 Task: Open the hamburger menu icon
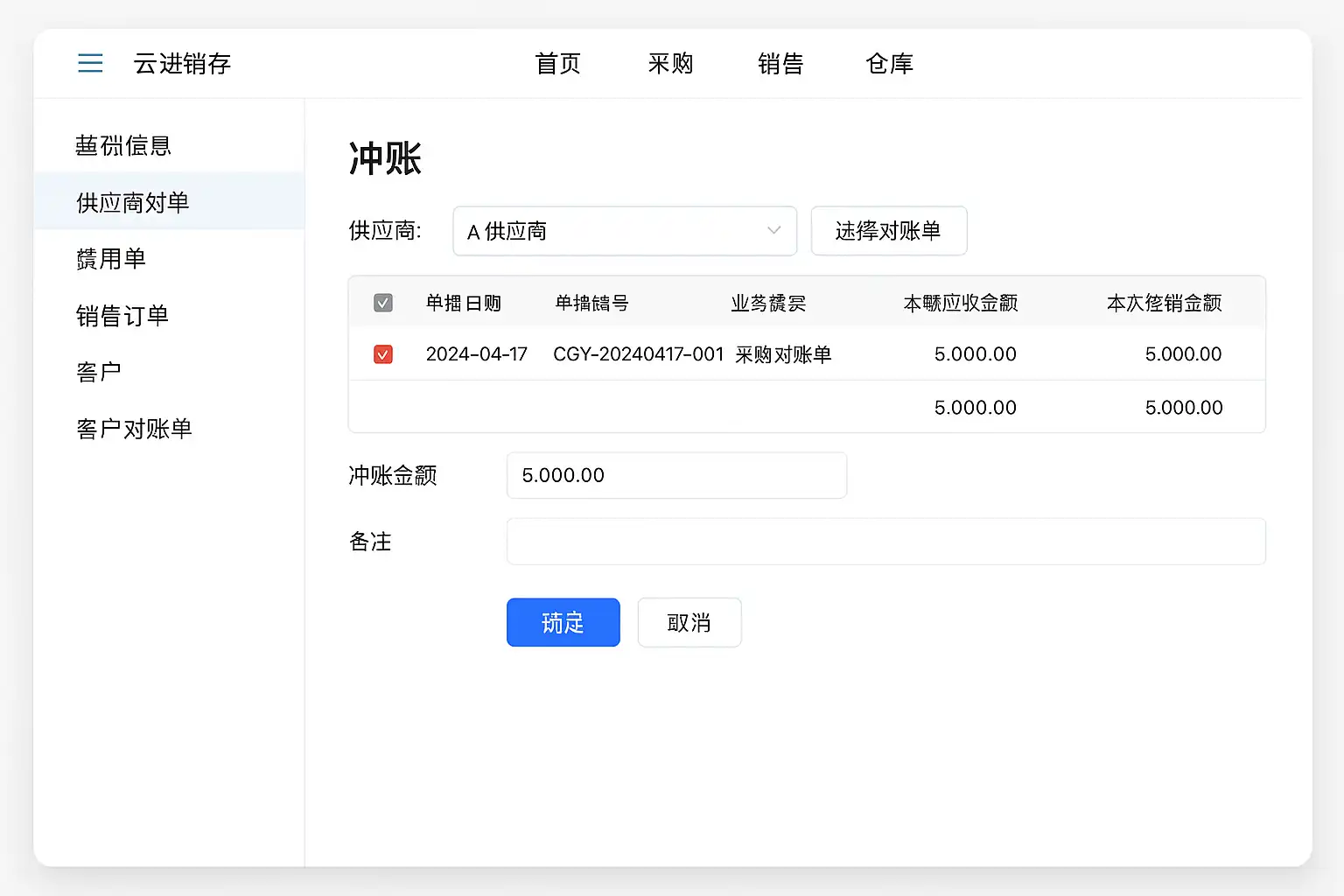[x=90, y=63]
